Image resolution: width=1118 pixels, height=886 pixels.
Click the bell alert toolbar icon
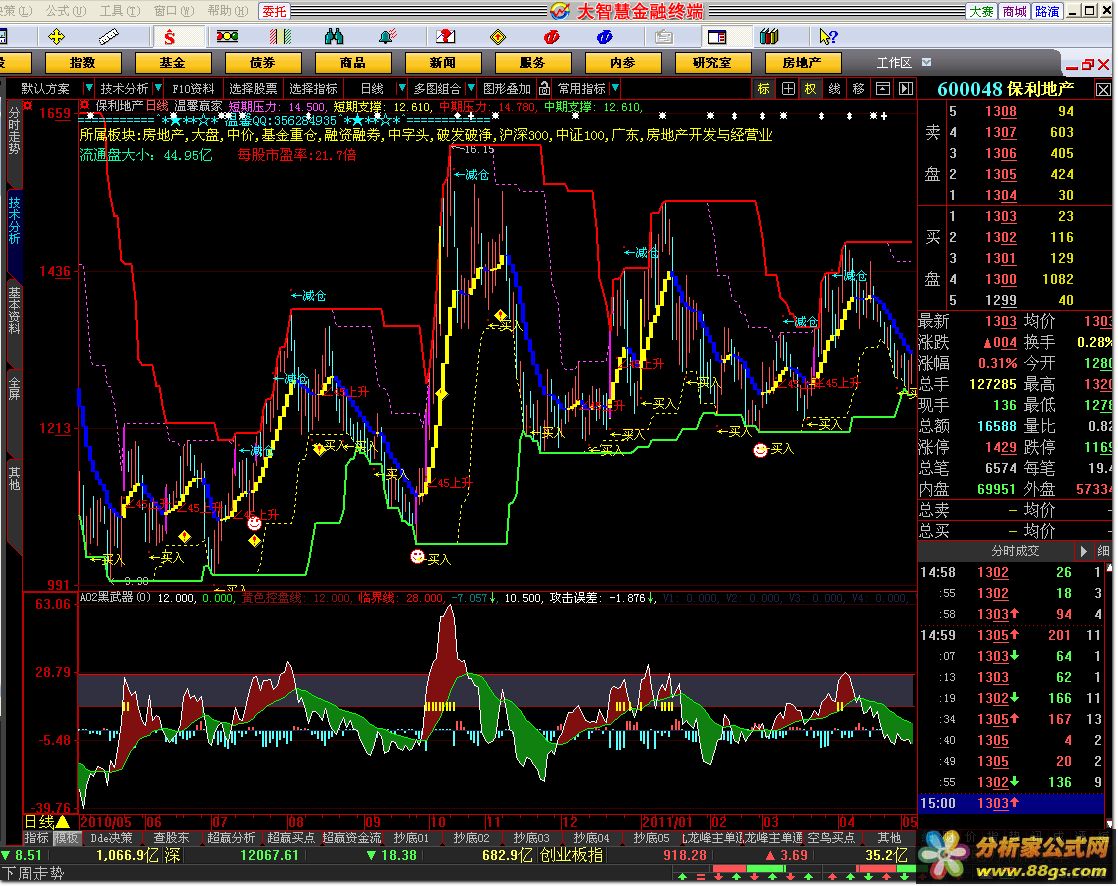(387, 36)
